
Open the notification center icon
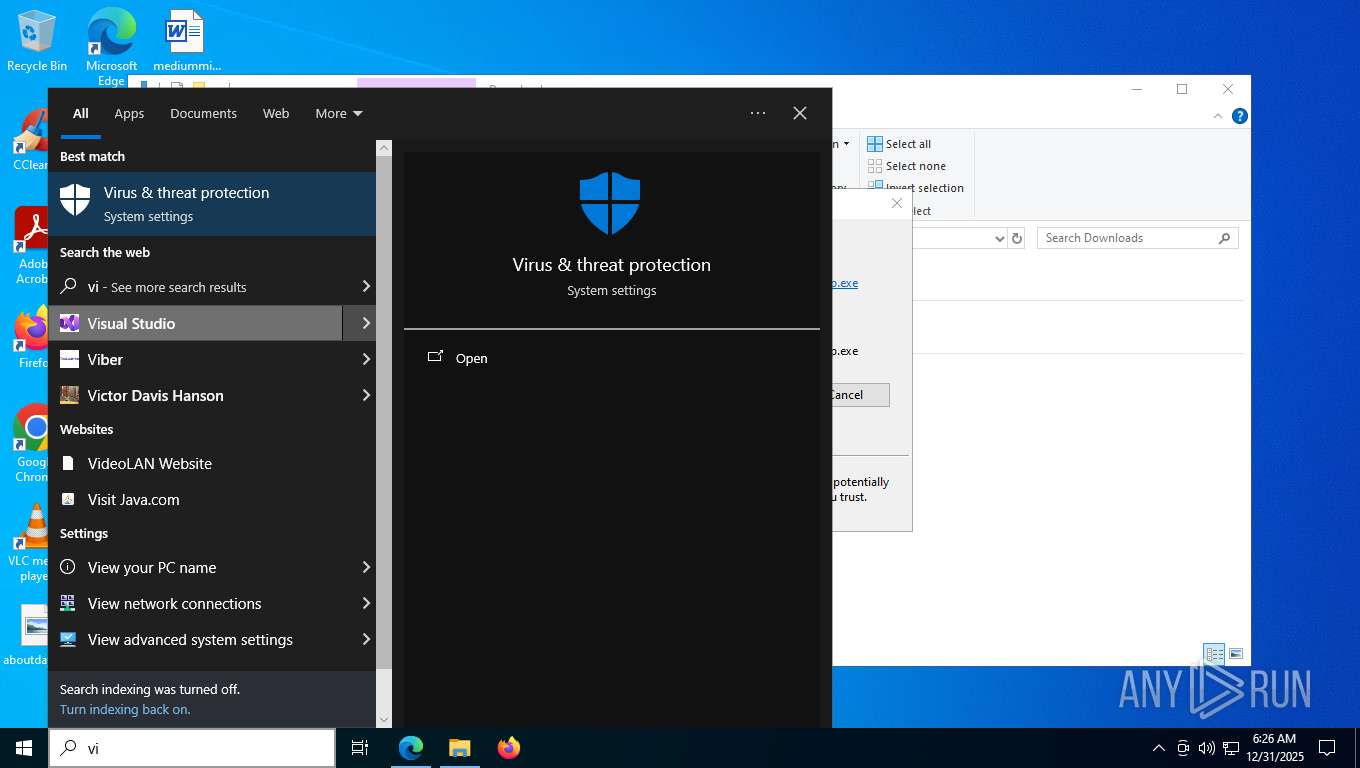pyautogui.click(x=1327, y=748)
